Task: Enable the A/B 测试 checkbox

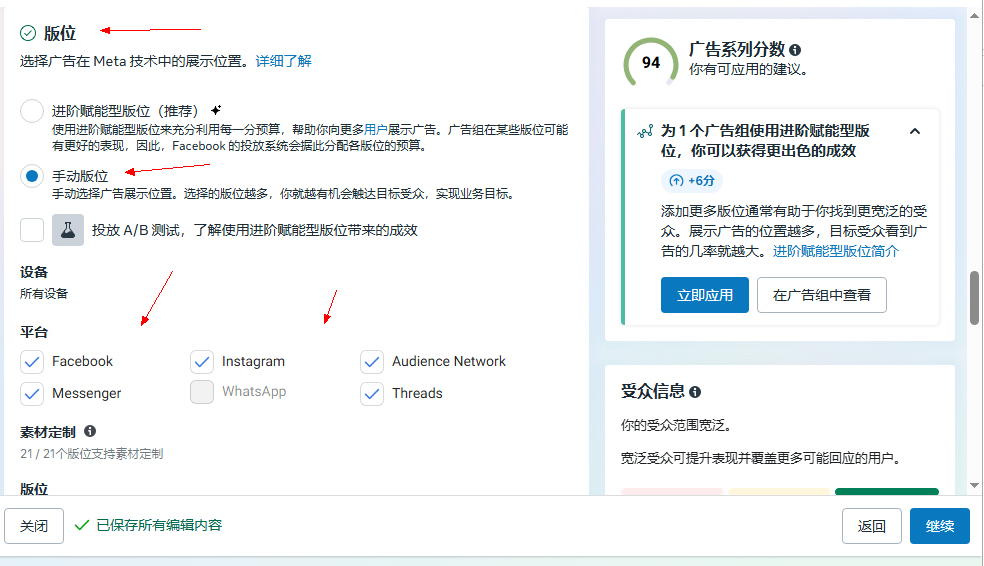Action: 32,230
